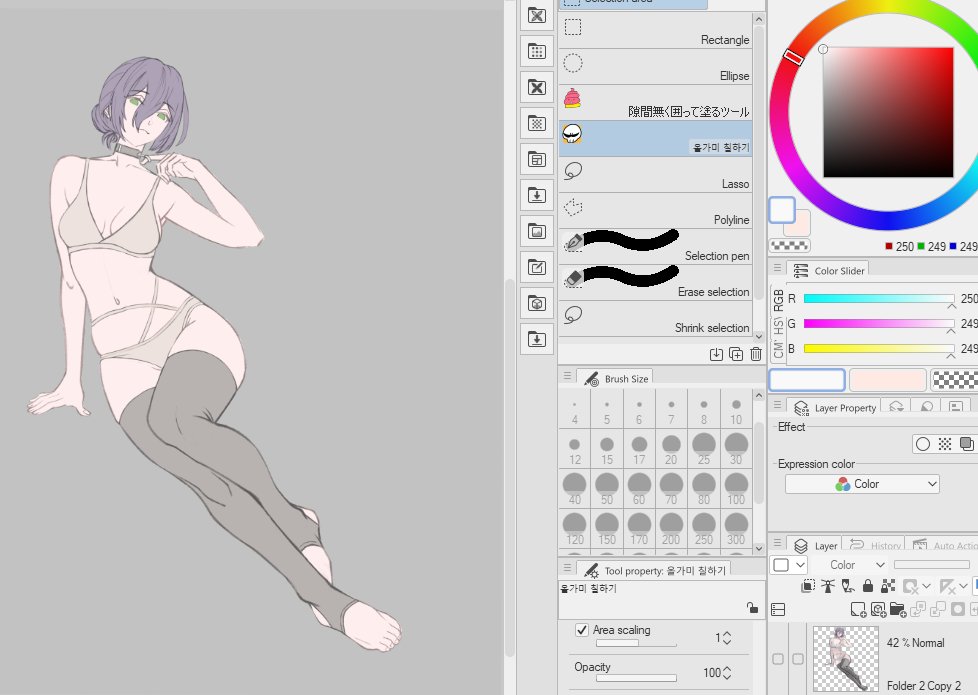Click the delete sub tool trash icon

tap(756, 354)
